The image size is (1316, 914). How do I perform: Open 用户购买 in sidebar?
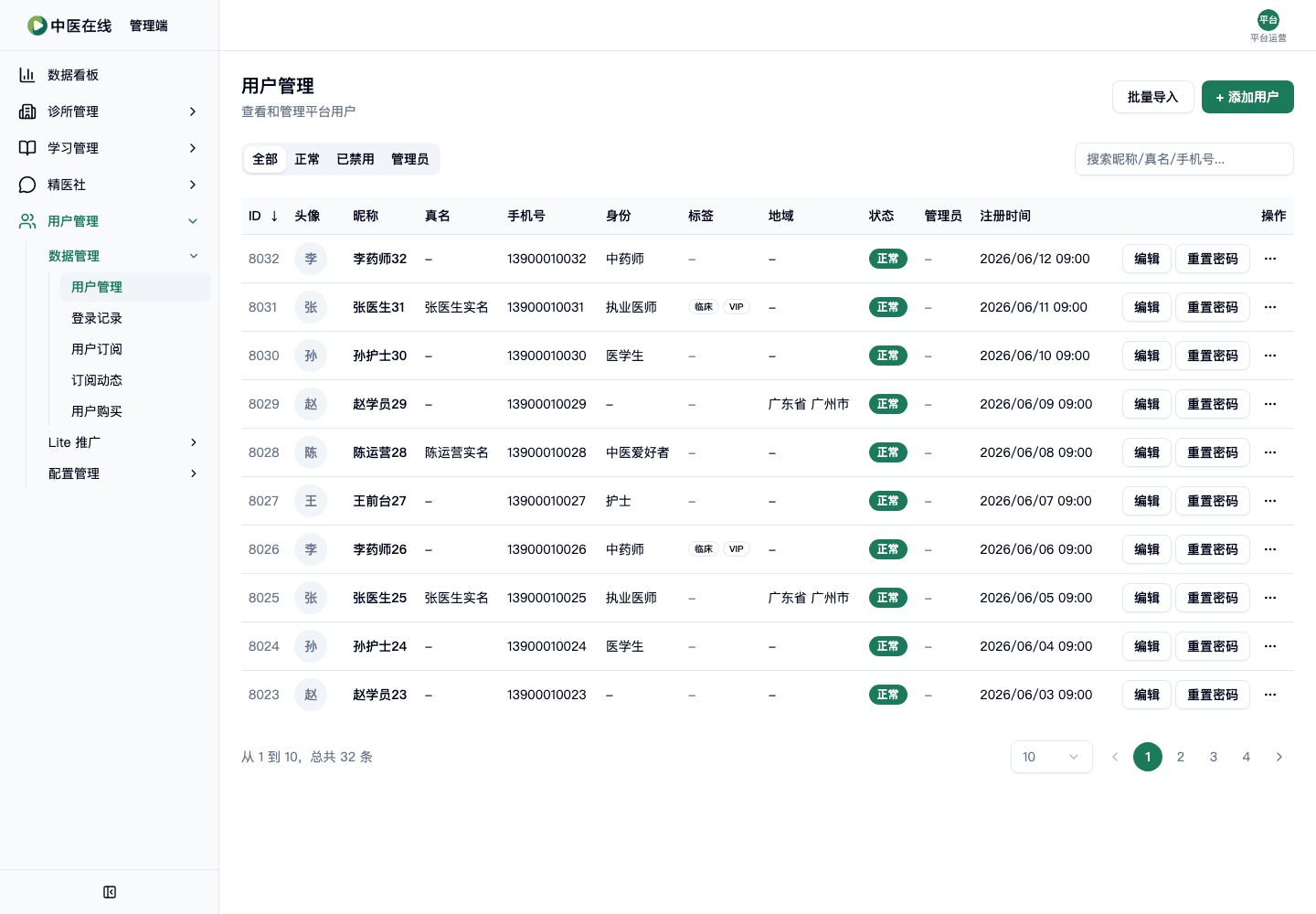pos(135,411)
